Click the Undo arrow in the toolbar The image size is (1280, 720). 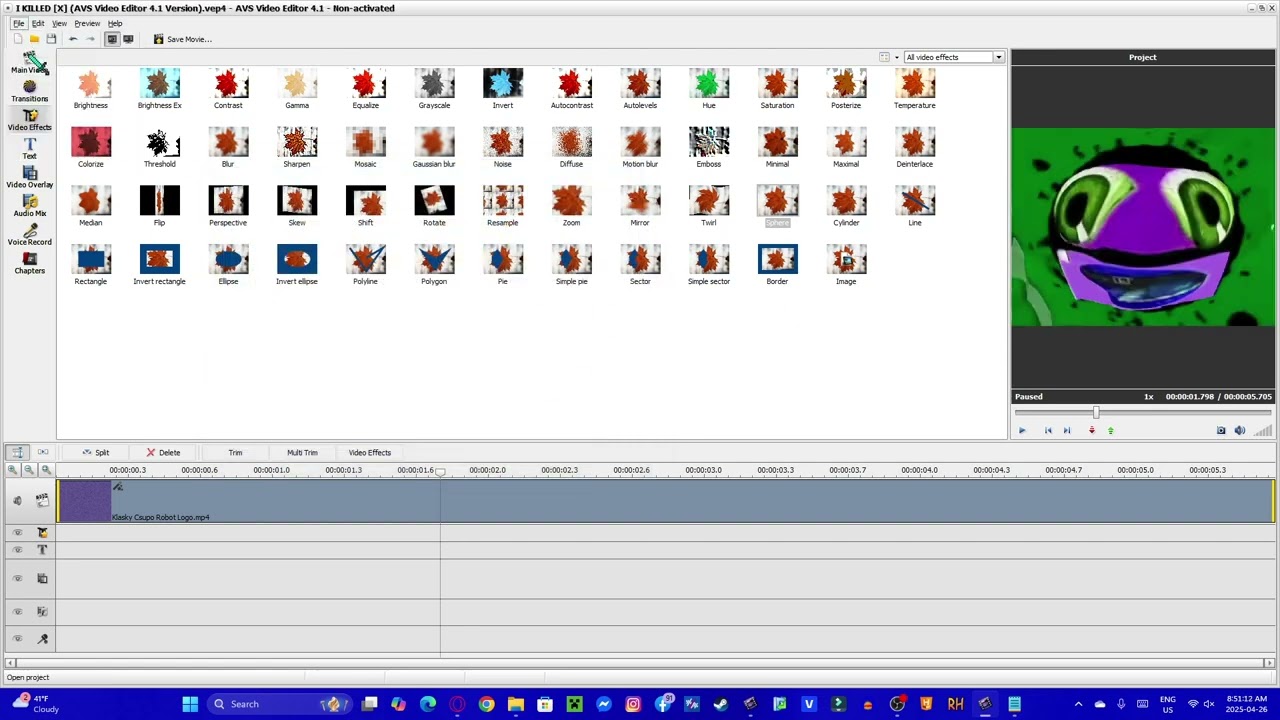73,39
